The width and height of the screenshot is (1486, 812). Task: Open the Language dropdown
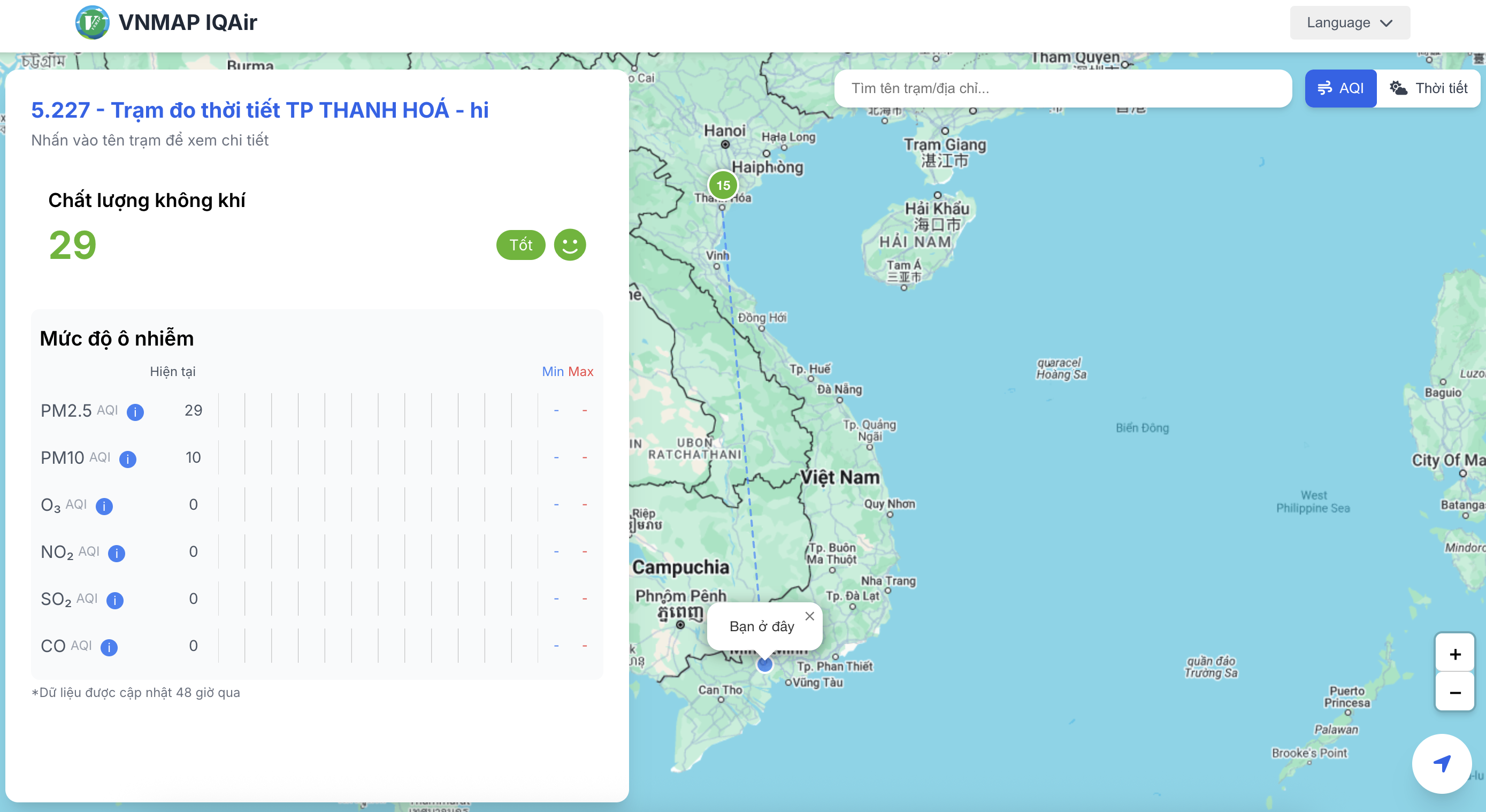coord(1349,22)
